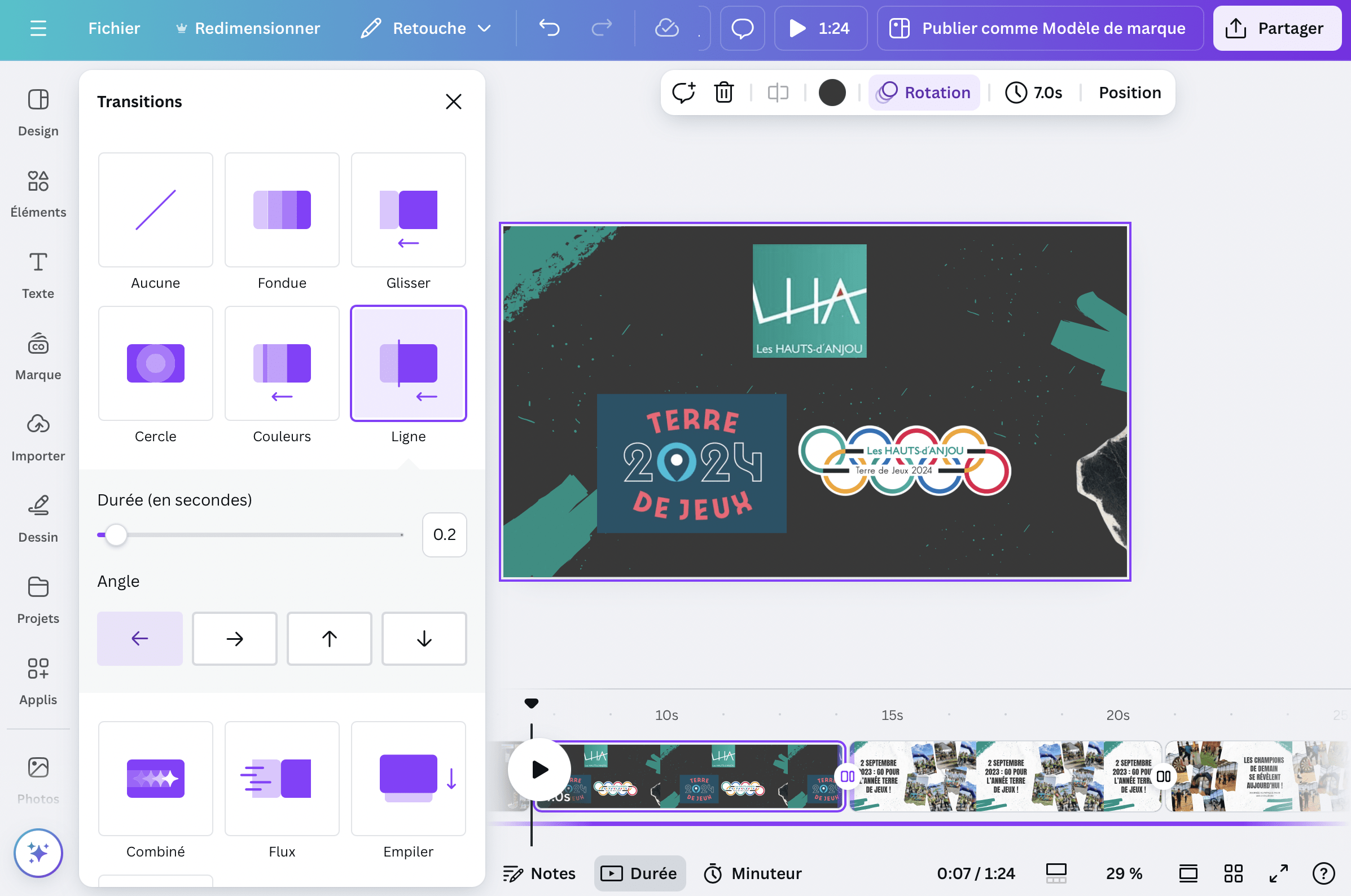Open the grid view icon
1351x896 pixels.
[1232, 873]
